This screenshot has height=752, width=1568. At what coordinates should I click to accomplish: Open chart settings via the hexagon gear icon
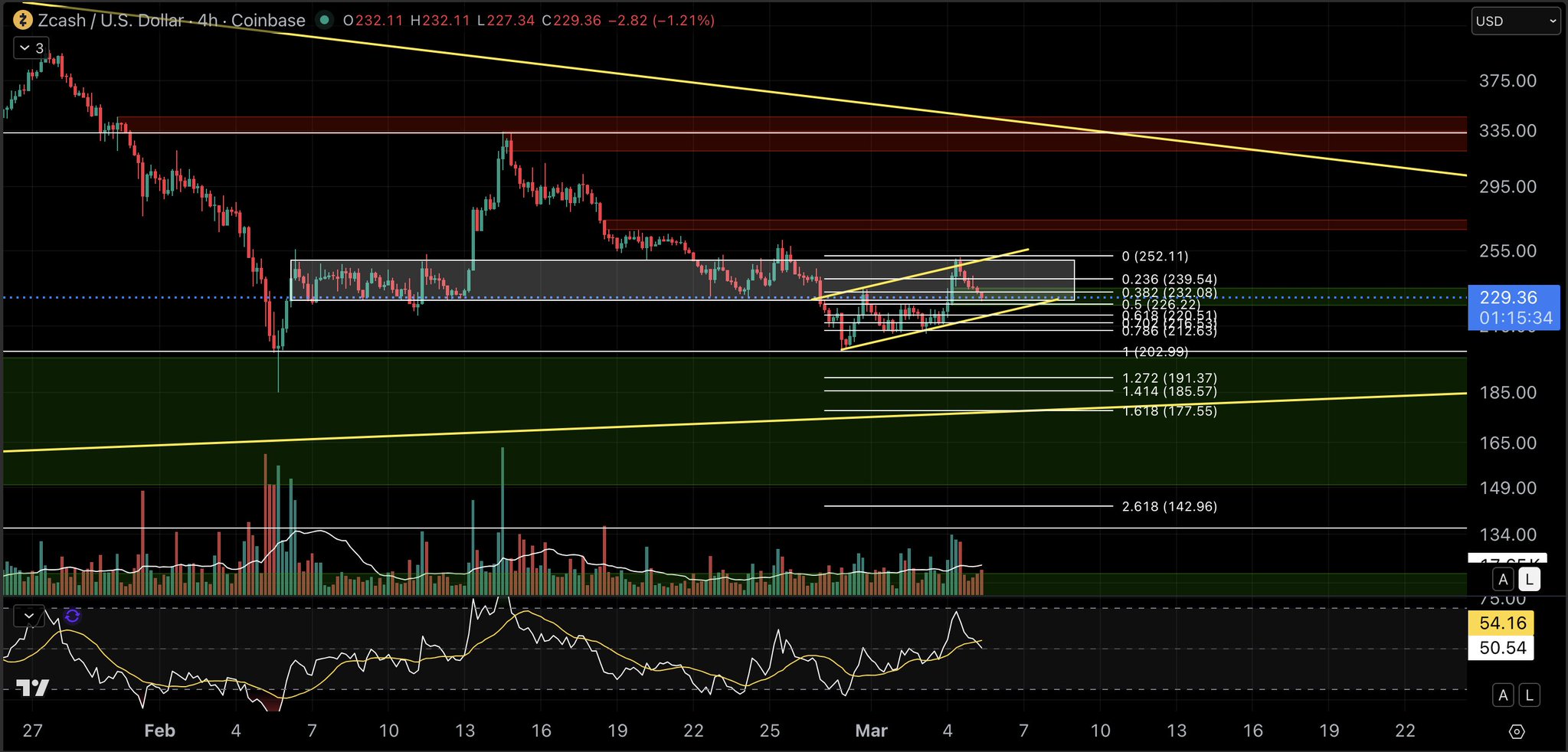pos(1517,731)
